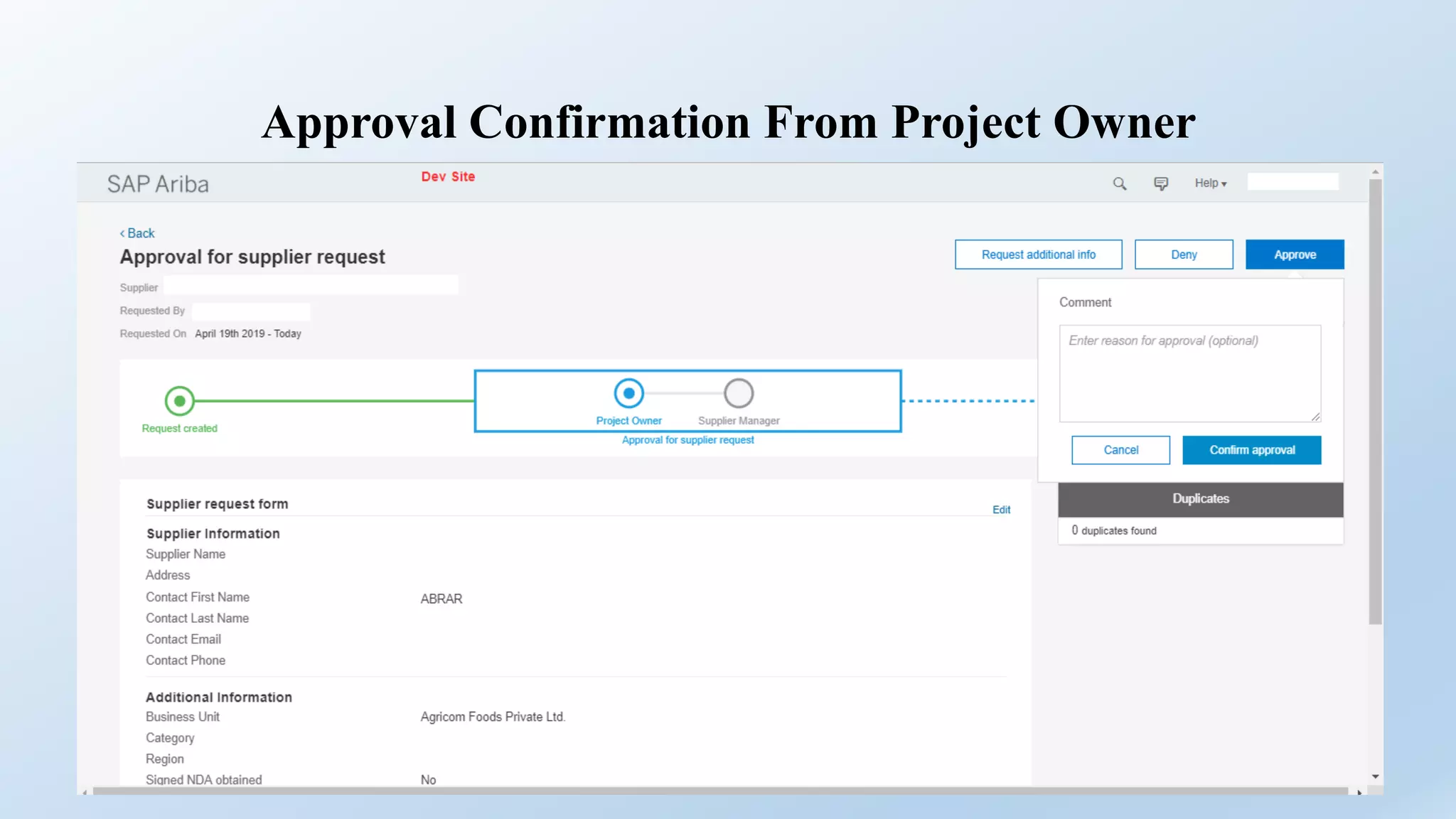Click the Request created step marker
This screenshot has height=819, width=1456.
[x=180, y=401]
